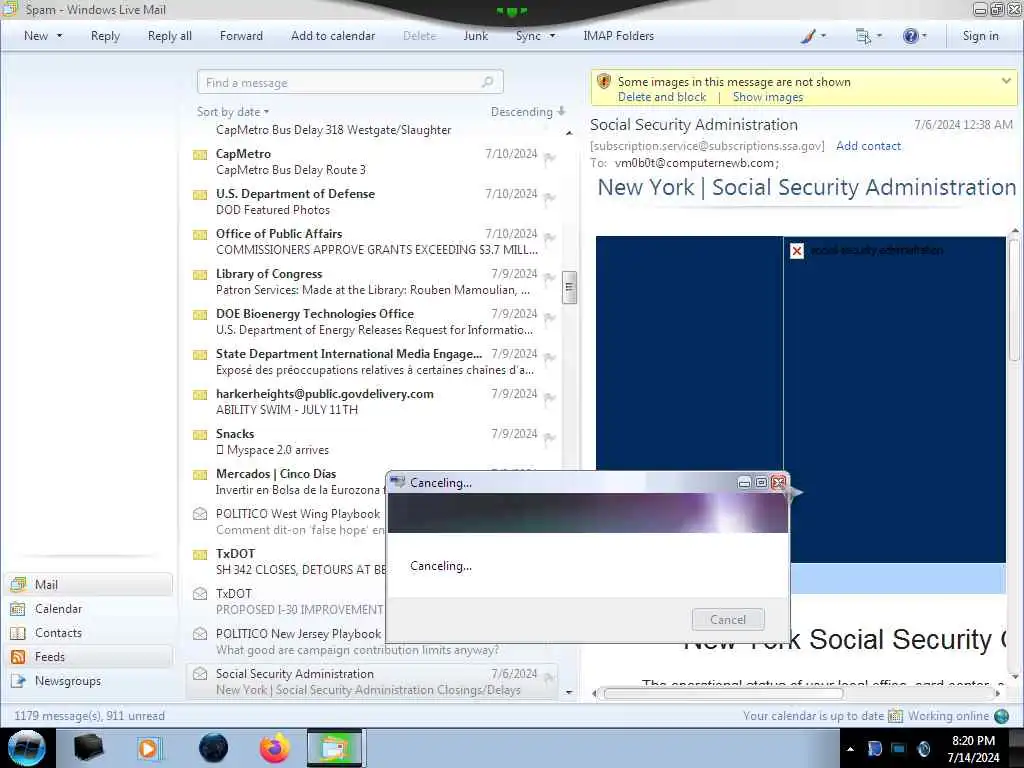The height and width of the screenshot is (768, 1024).
Task: Switch to Contacts view
Action: click(x=89, y=633)
